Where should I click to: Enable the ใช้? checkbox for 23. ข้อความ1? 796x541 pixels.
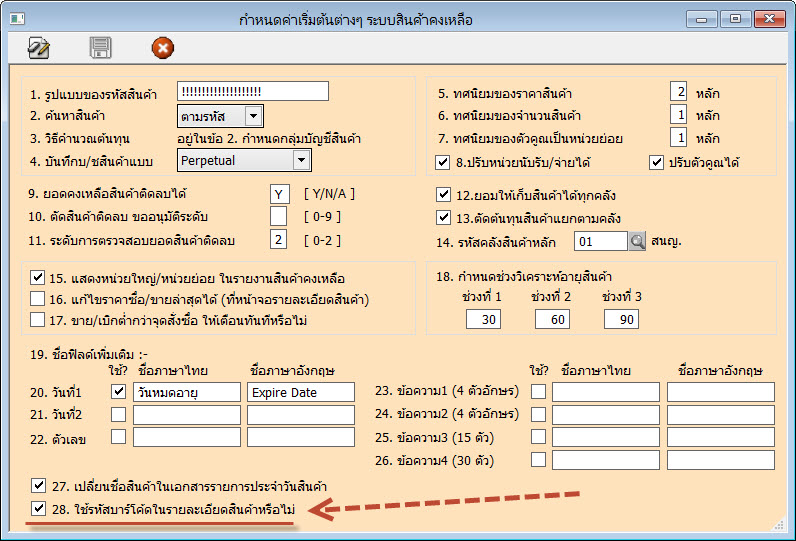538,391
